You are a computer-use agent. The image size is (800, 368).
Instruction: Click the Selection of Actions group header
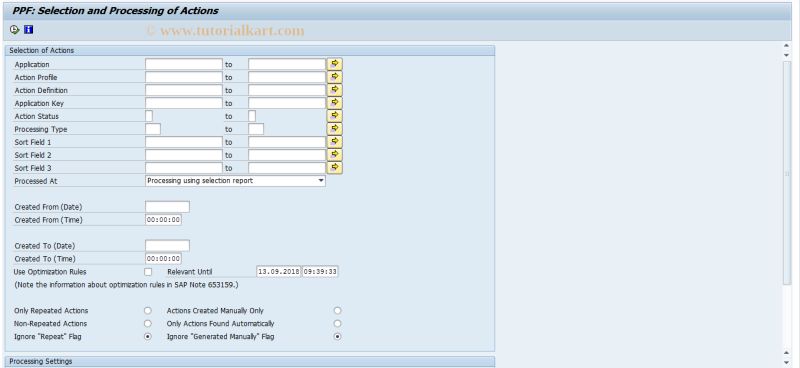[x=249, y=51]
